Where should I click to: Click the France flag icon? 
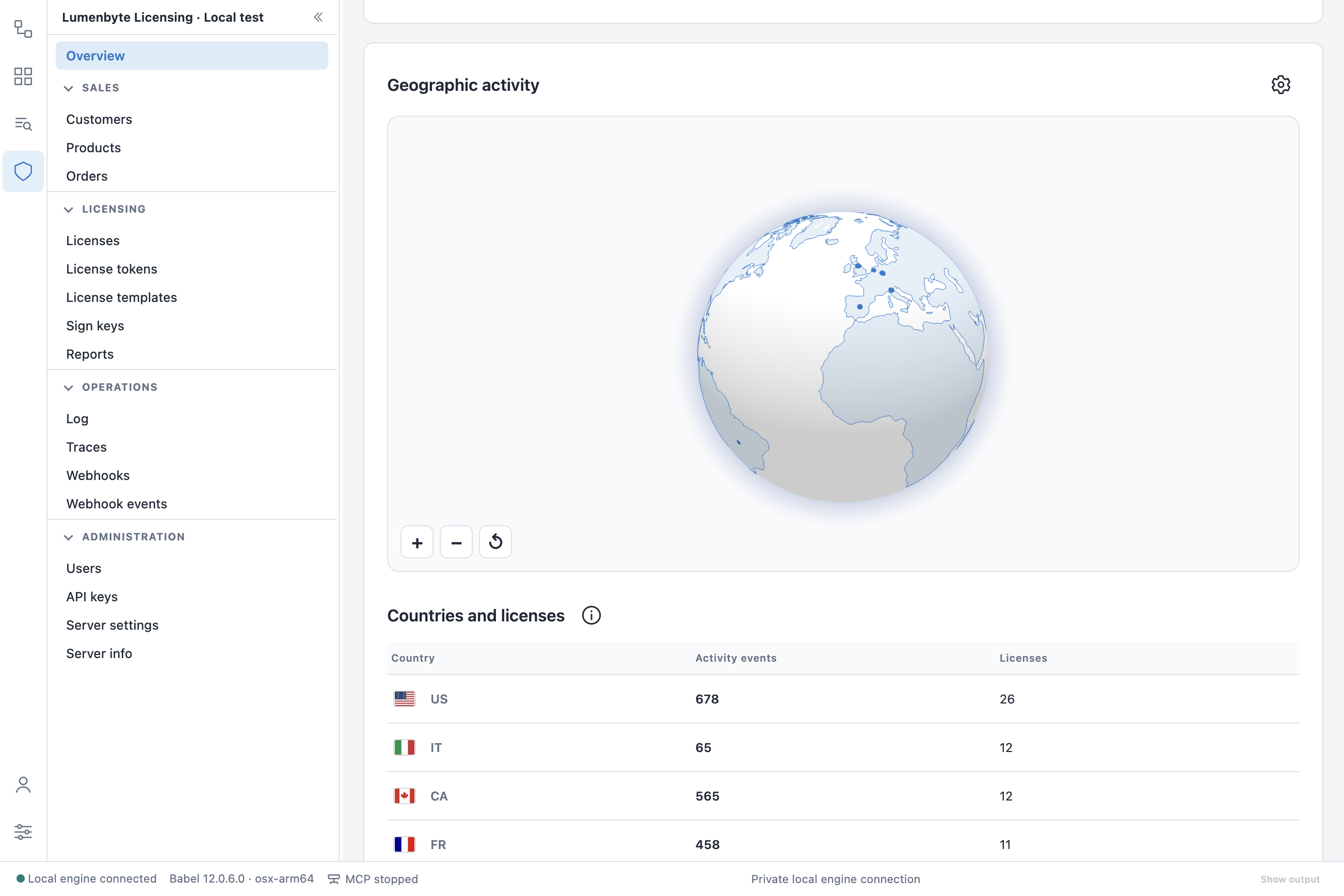[x=405, y=844]
